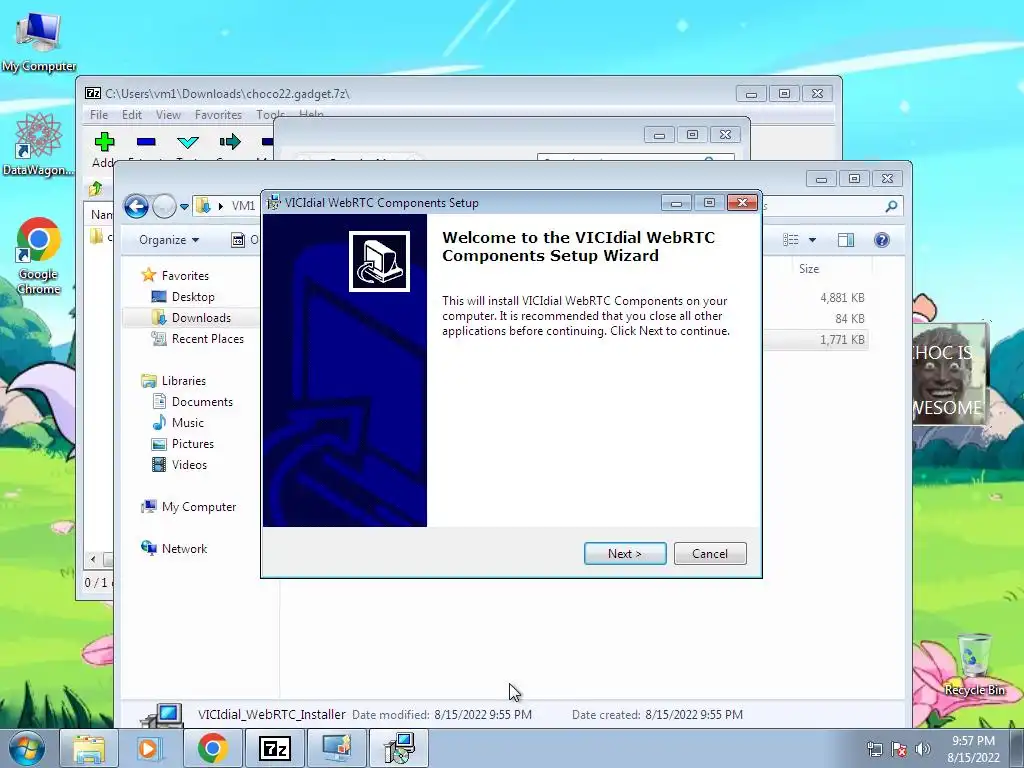Select Desktop in Explorer navigation pane
This screenshot has width=1024, height=768.
pyautogui.click(x=193, y=296)
